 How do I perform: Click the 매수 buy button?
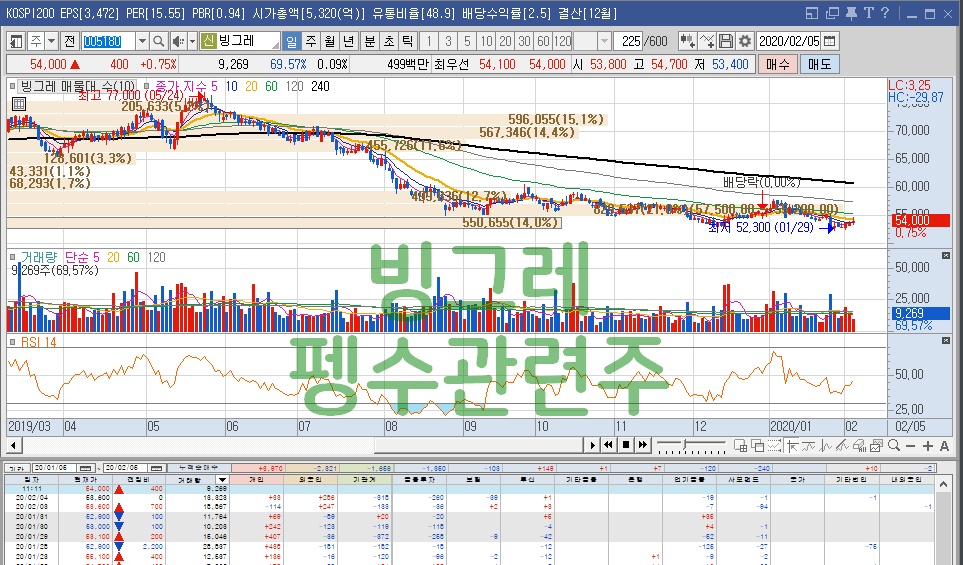(778, 64)
